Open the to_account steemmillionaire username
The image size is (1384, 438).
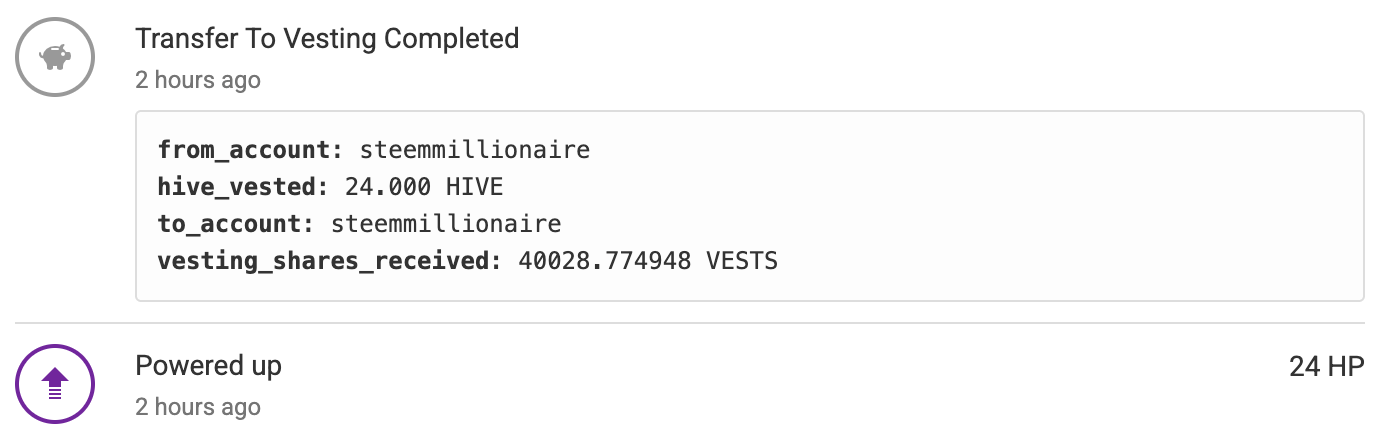pos(446,224)
